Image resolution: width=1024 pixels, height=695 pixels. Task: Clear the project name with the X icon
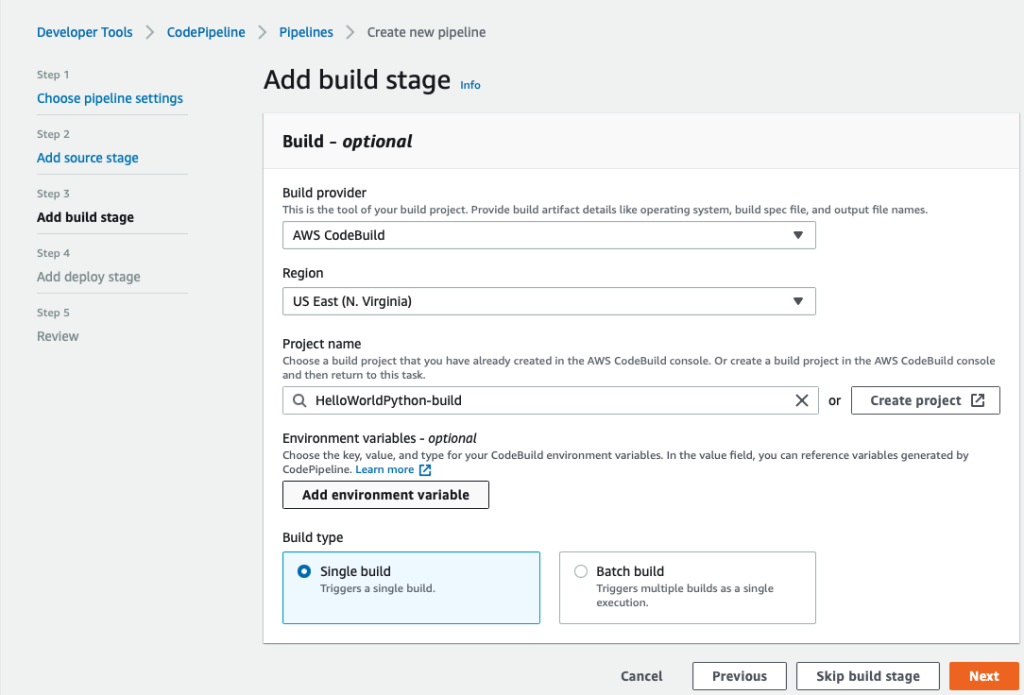(x=801, y=400)
